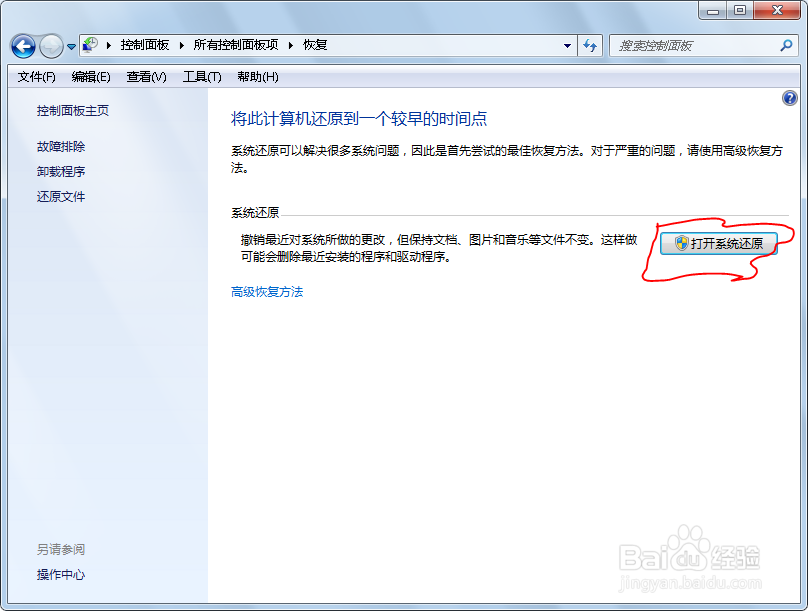Screen dimensions: 808x611
Task: Click the blue help question mark icon
Action: (790, 99)
